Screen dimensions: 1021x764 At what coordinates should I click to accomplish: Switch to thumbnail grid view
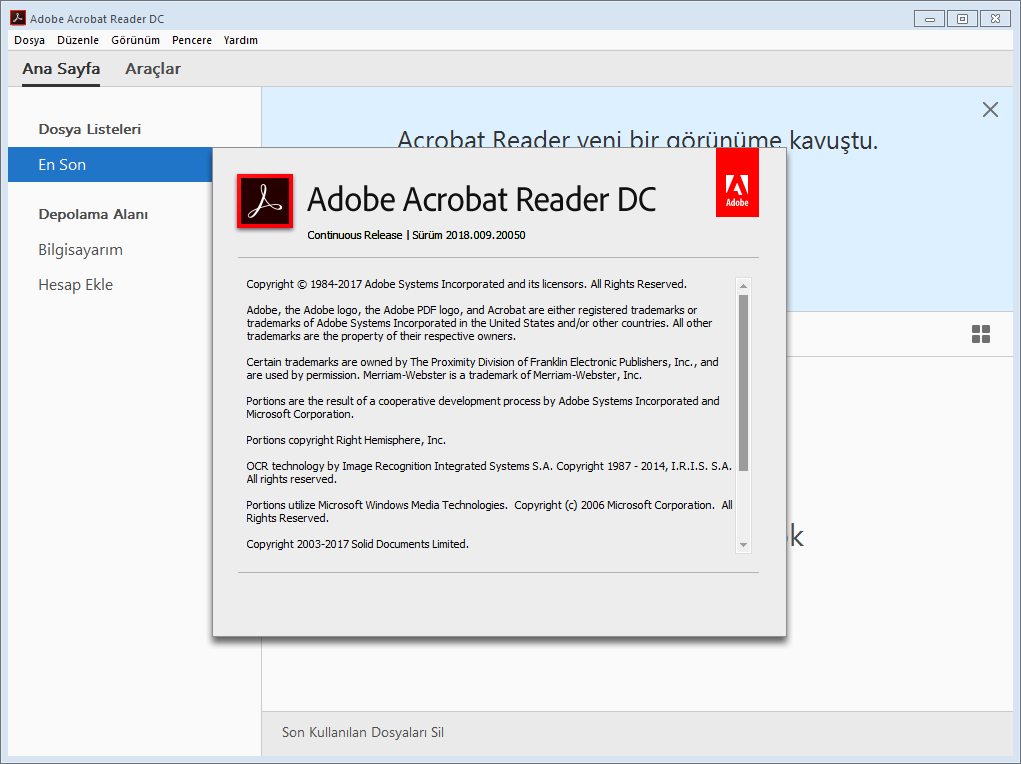coord(981,334)
